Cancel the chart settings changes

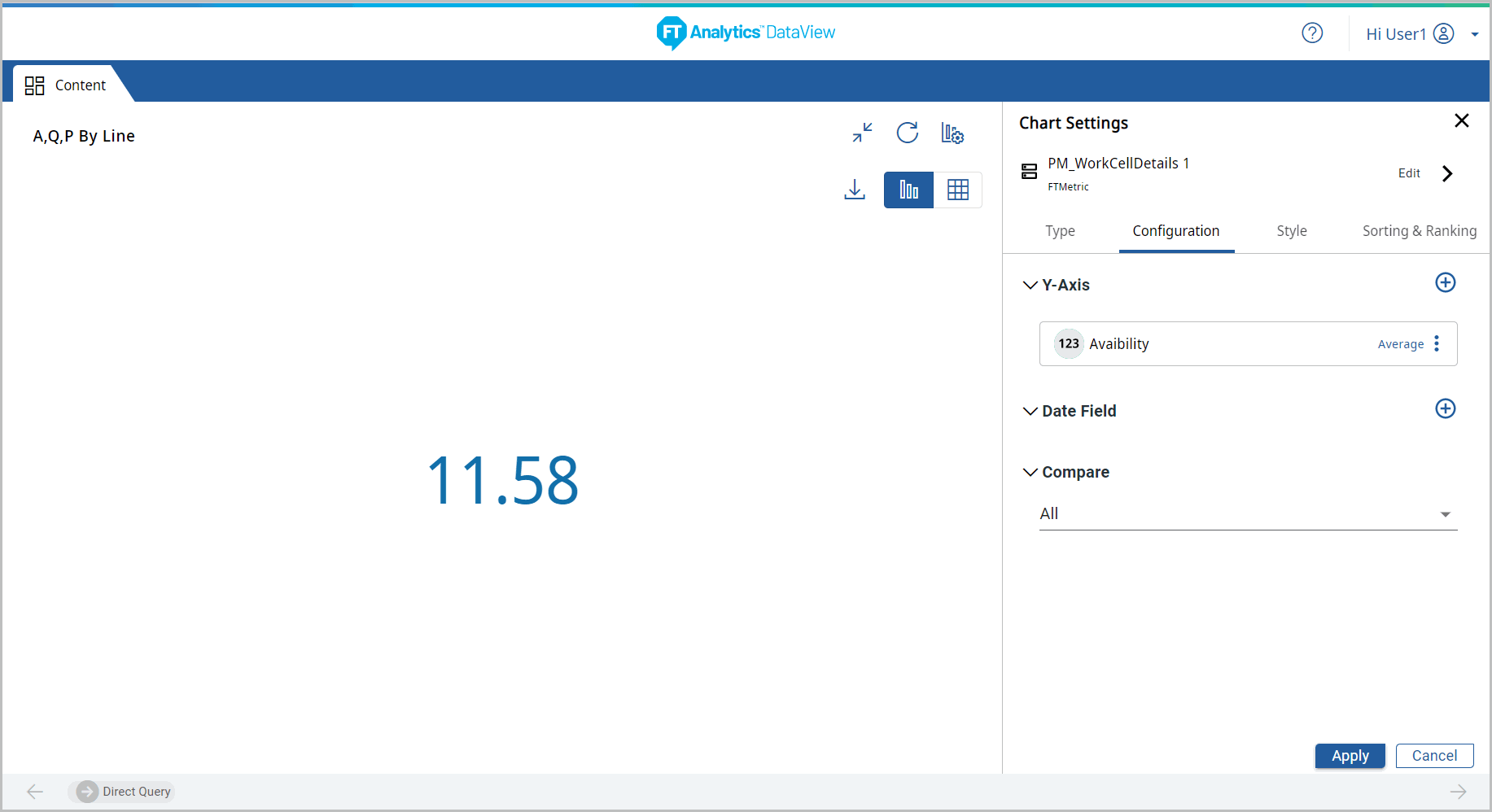point(1433,756)
